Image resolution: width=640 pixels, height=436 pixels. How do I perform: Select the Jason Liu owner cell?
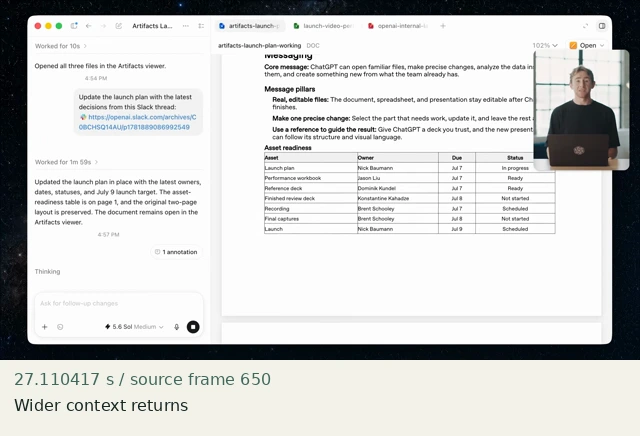coord(398,178)
